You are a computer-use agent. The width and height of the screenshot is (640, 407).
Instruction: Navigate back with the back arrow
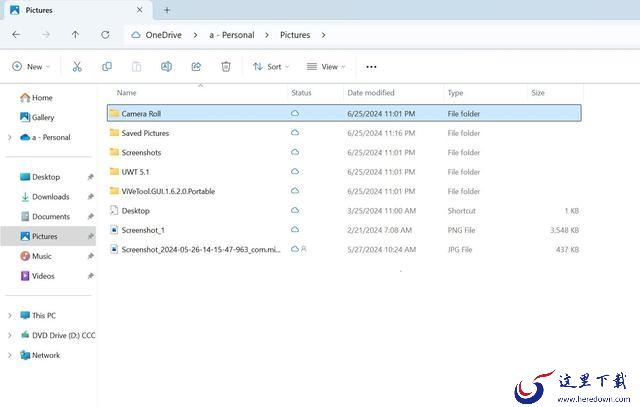[x=16, y=34]
